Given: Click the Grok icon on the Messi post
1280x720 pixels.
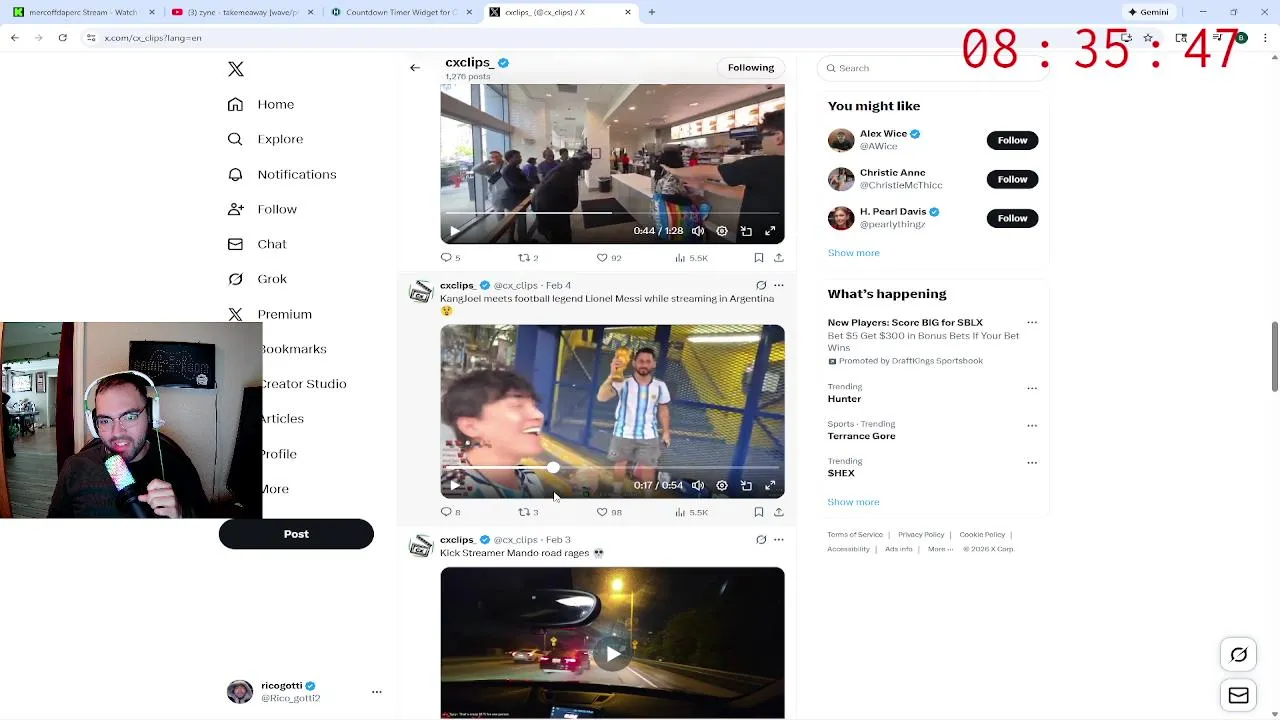Looking at the screenshot, I should [x=761, y=286].
